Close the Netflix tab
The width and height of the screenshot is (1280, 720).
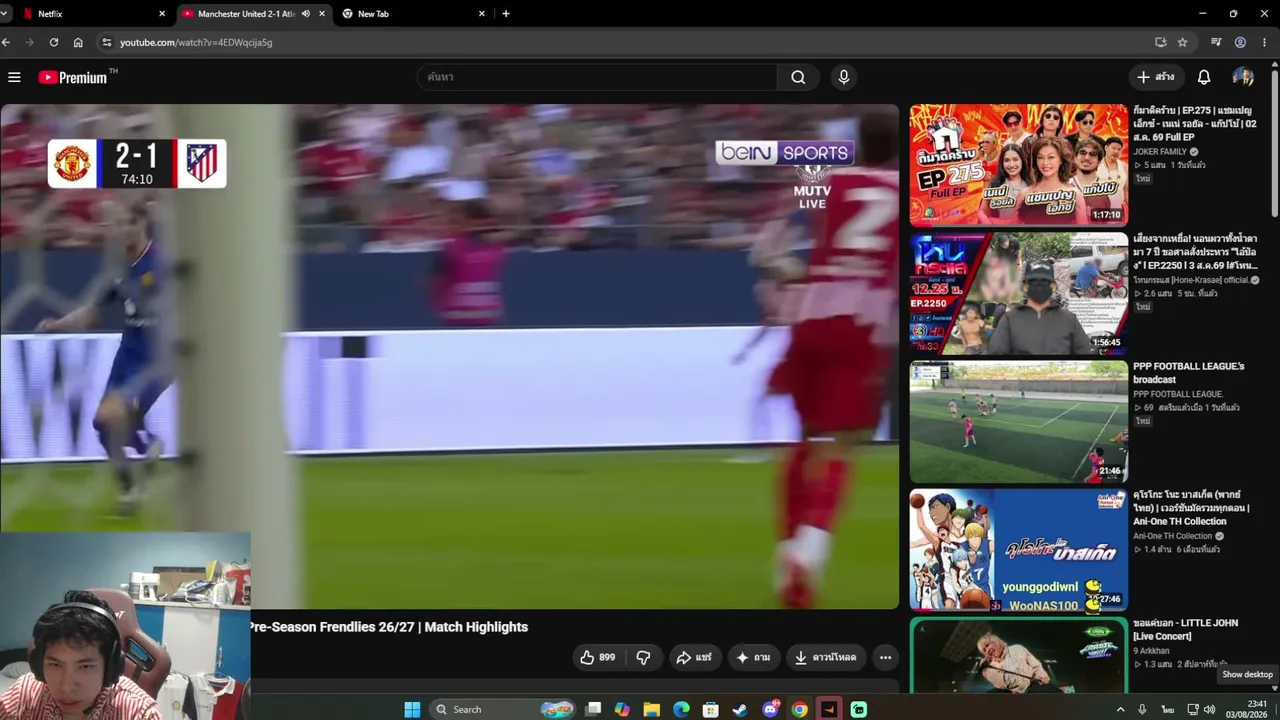click(x=162, y=14)
